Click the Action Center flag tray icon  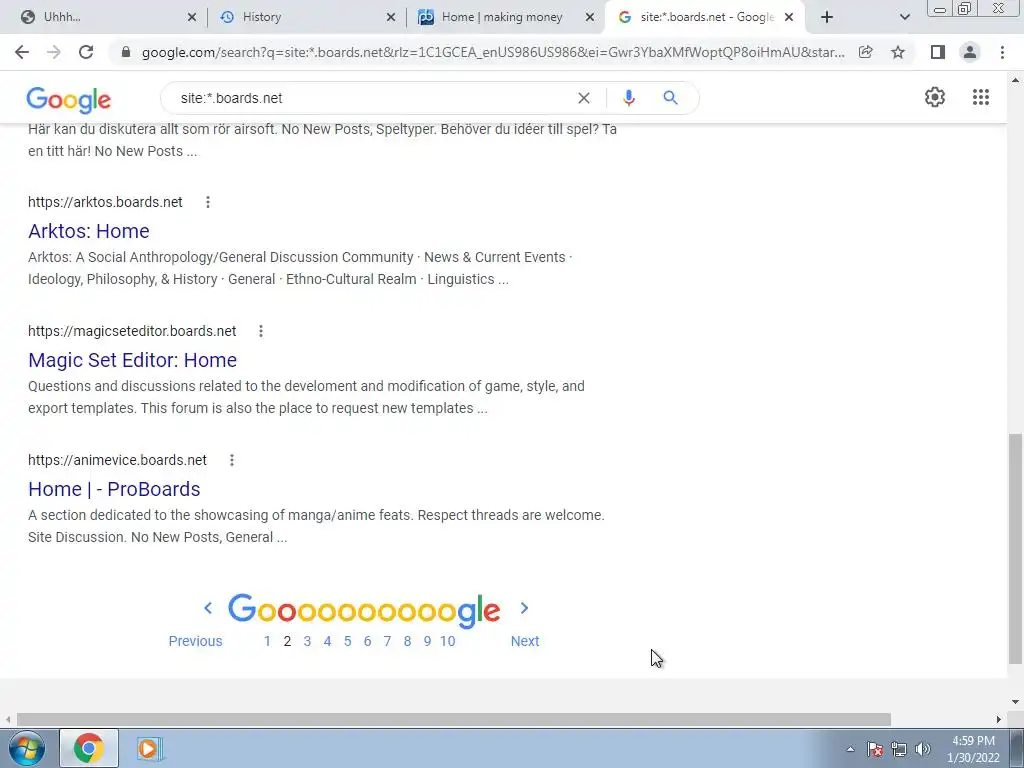(x=875, y=749)
